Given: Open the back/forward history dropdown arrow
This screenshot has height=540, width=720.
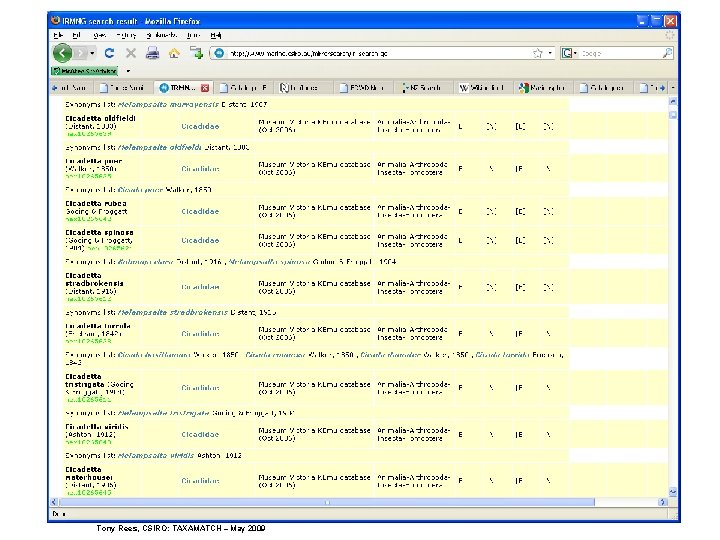Looking at the screenshot, I should pyautogui.click(x=92, y=53).
